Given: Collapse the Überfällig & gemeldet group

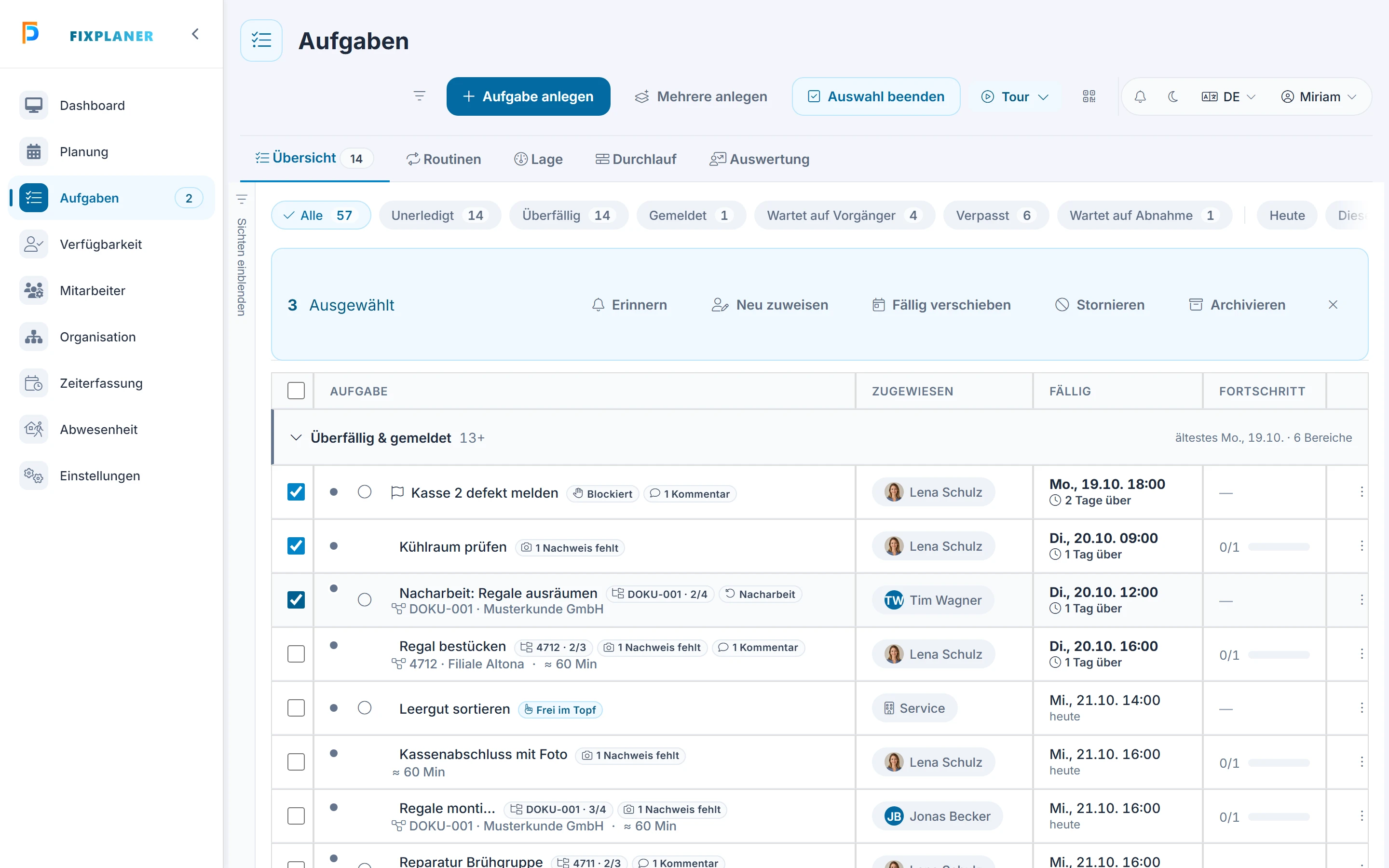Looking at the screenshot, I should coord(296,437).
